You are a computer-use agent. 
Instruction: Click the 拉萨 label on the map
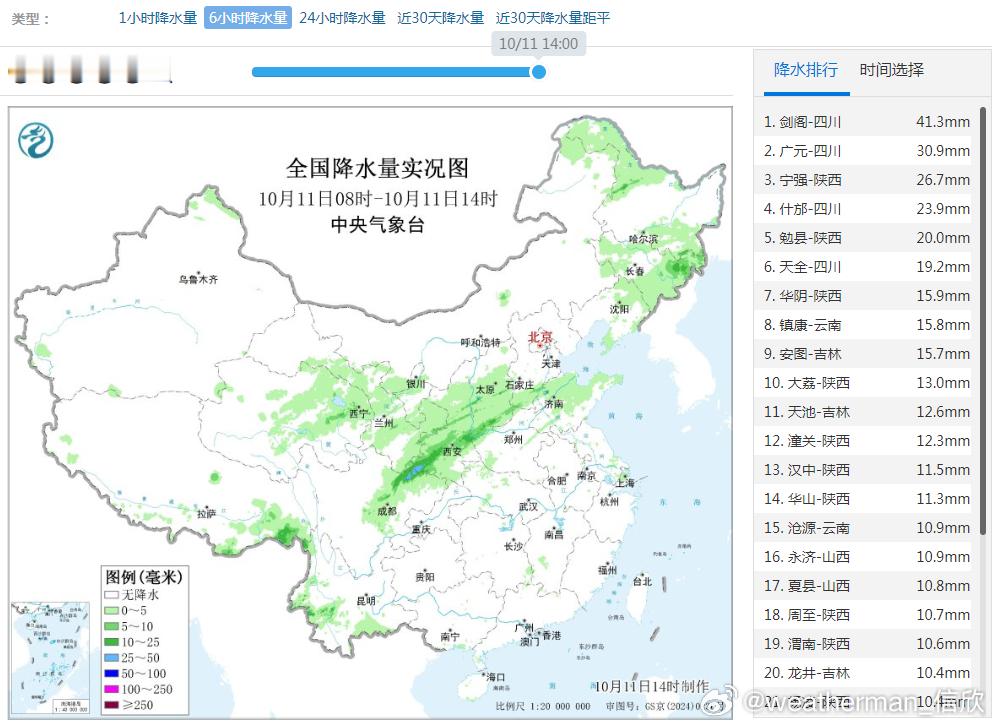[x=207, y=514]
